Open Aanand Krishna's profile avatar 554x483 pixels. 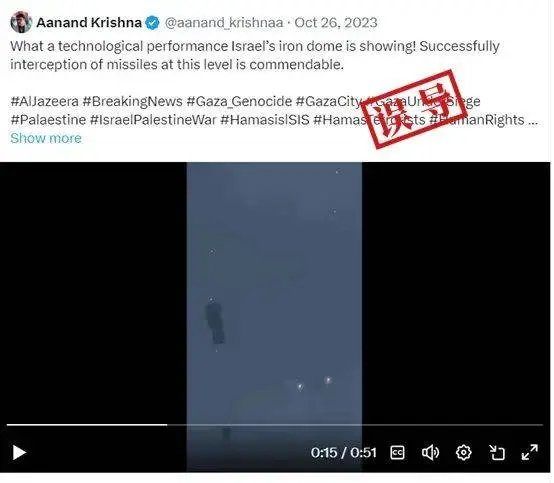(21, 22)
